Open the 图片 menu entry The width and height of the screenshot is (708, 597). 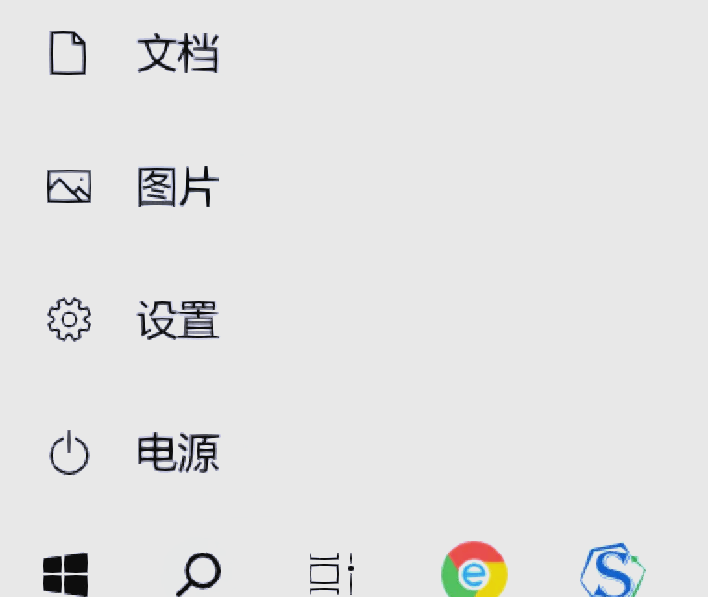pos(354,186)
